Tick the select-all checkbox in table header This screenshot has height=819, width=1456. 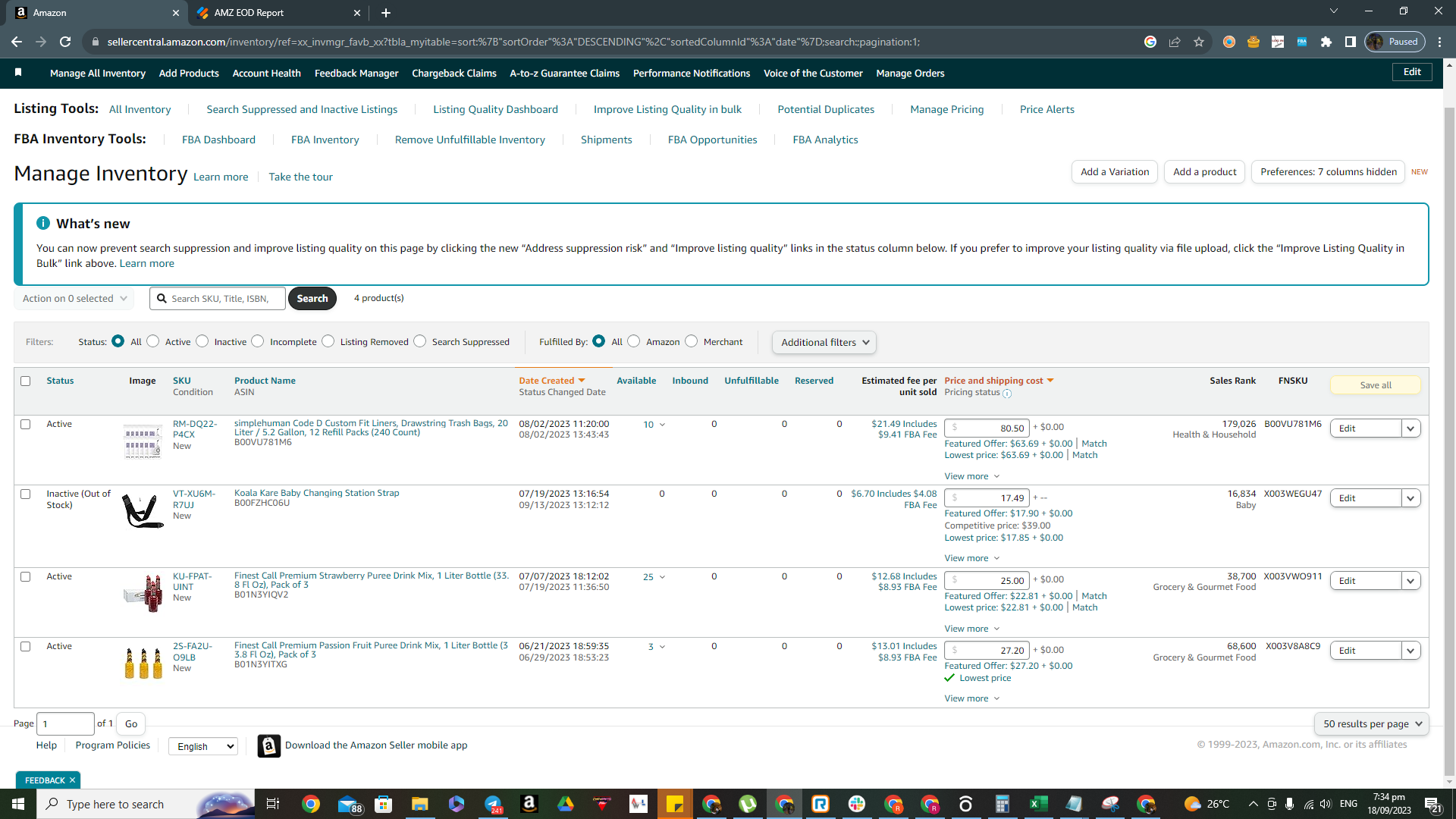pos(26,381)
